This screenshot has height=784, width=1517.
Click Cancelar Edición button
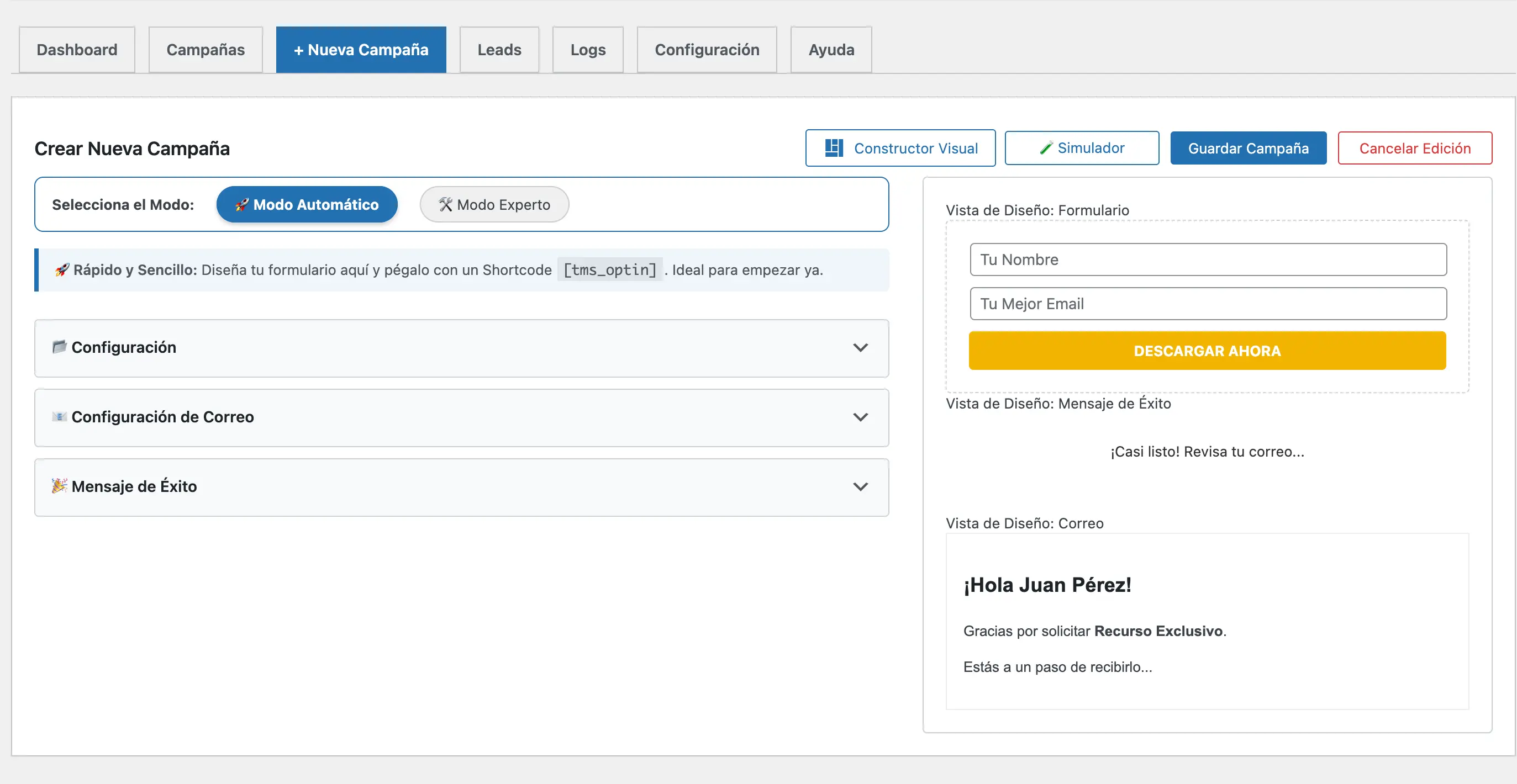pyautogui.click(x=1415, y=149)
